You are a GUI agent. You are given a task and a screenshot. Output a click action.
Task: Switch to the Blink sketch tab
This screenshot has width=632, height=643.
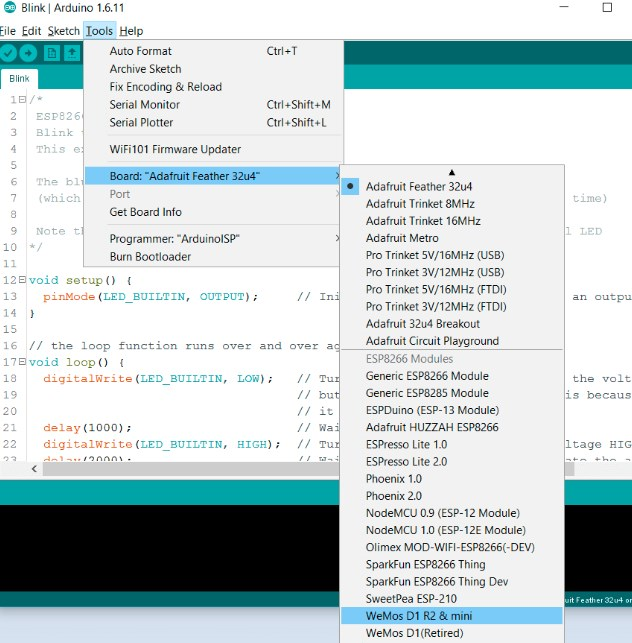click(x=19, y=79)
